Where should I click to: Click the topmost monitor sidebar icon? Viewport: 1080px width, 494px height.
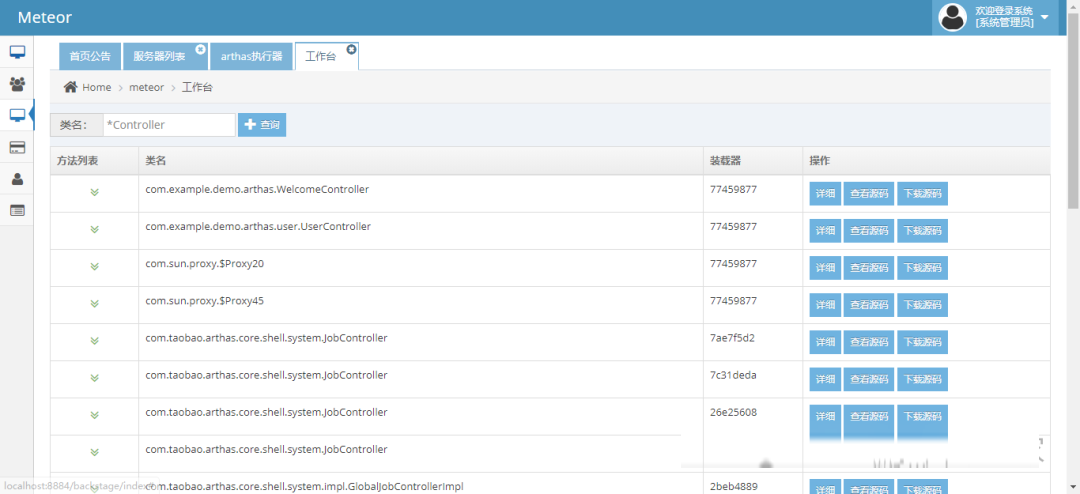(x=17, y=52)
